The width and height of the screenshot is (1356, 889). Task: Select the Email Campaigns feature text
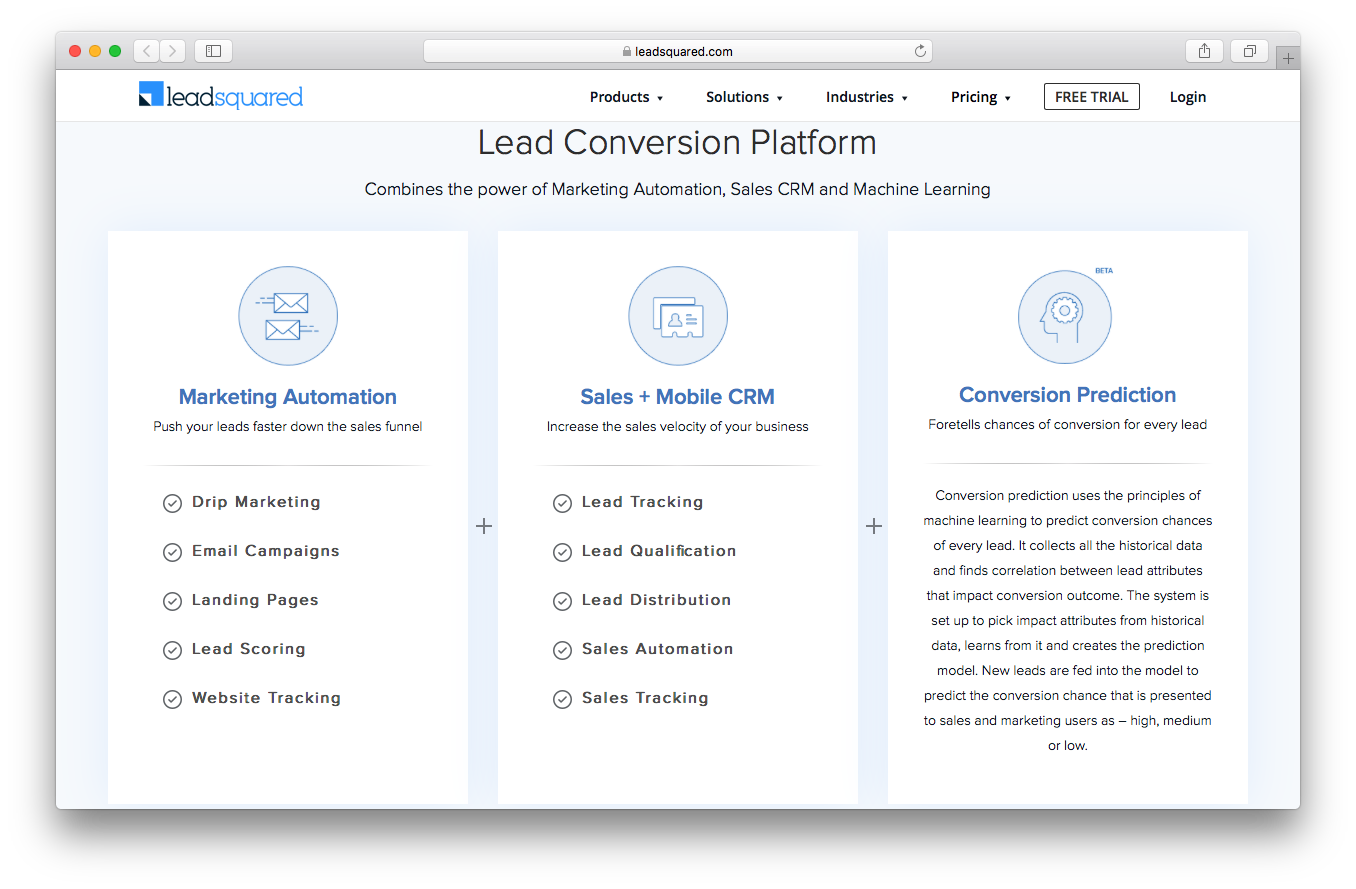(x=266, y=551)
